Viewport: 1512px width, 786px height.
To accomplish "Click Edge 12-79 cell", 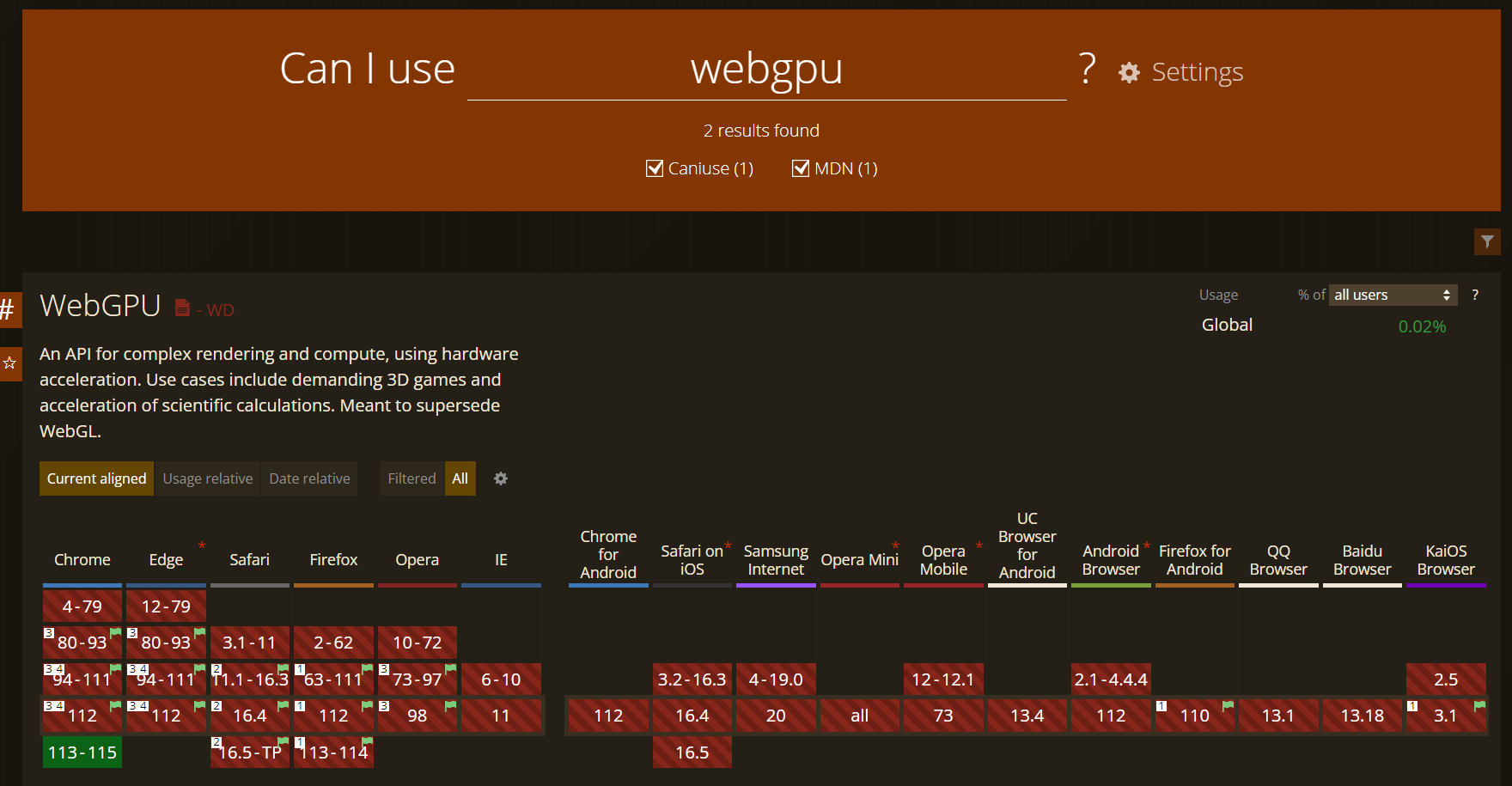I will tap(166, 606).
